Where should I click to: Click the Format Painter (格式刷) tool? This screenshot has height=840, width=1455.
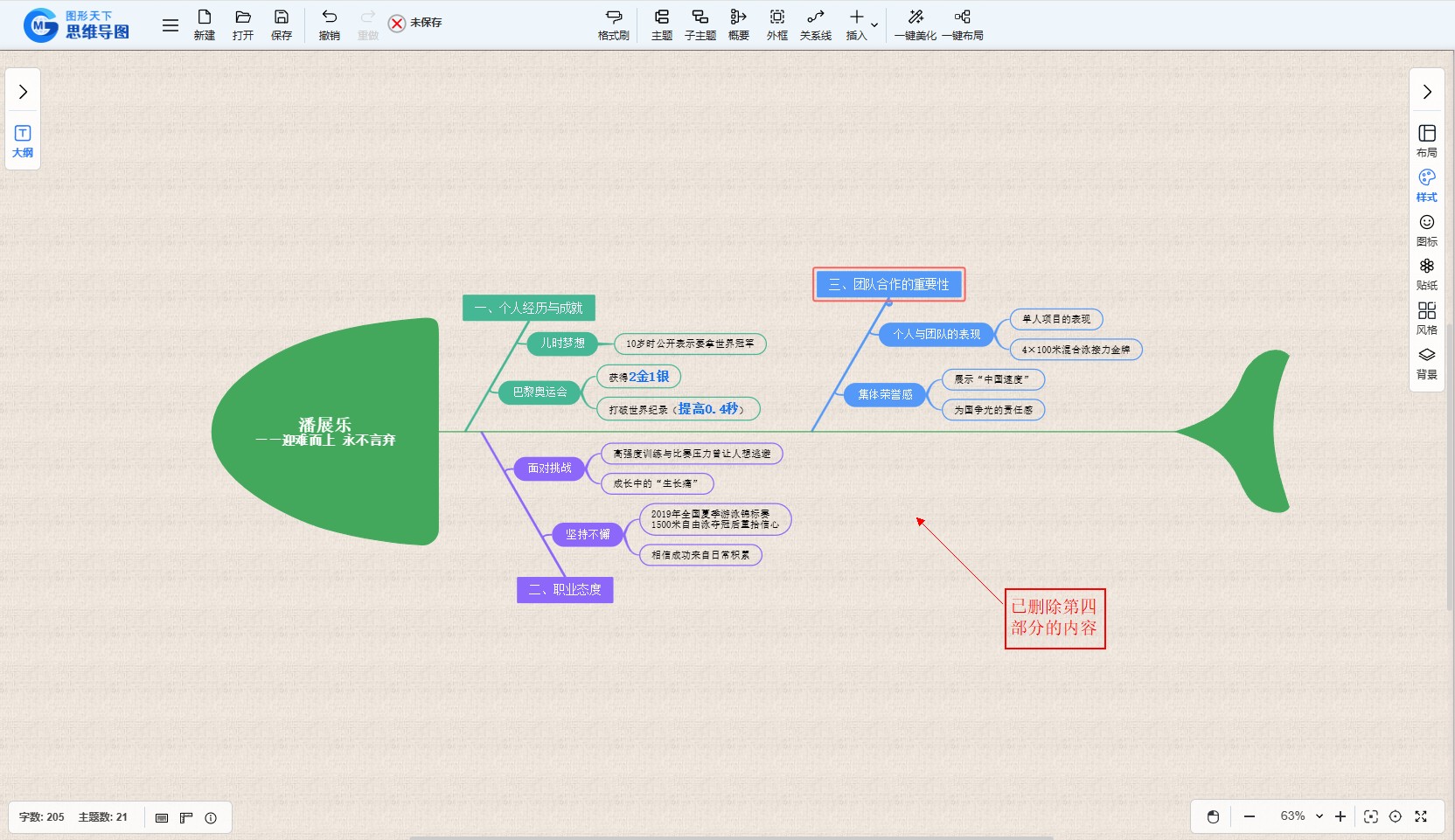[613, 24]
